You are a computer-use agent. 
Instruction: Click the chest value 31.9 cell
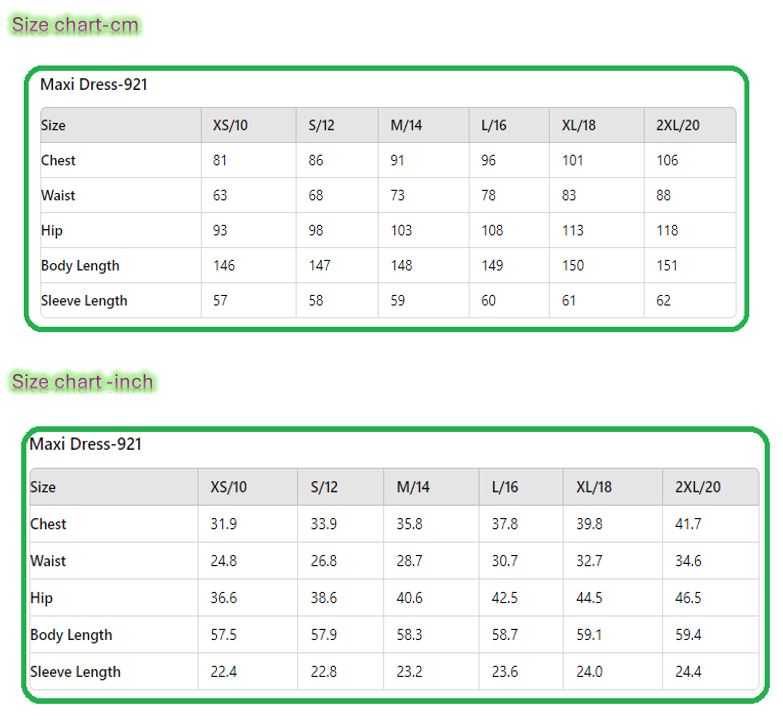pos(223,524)
